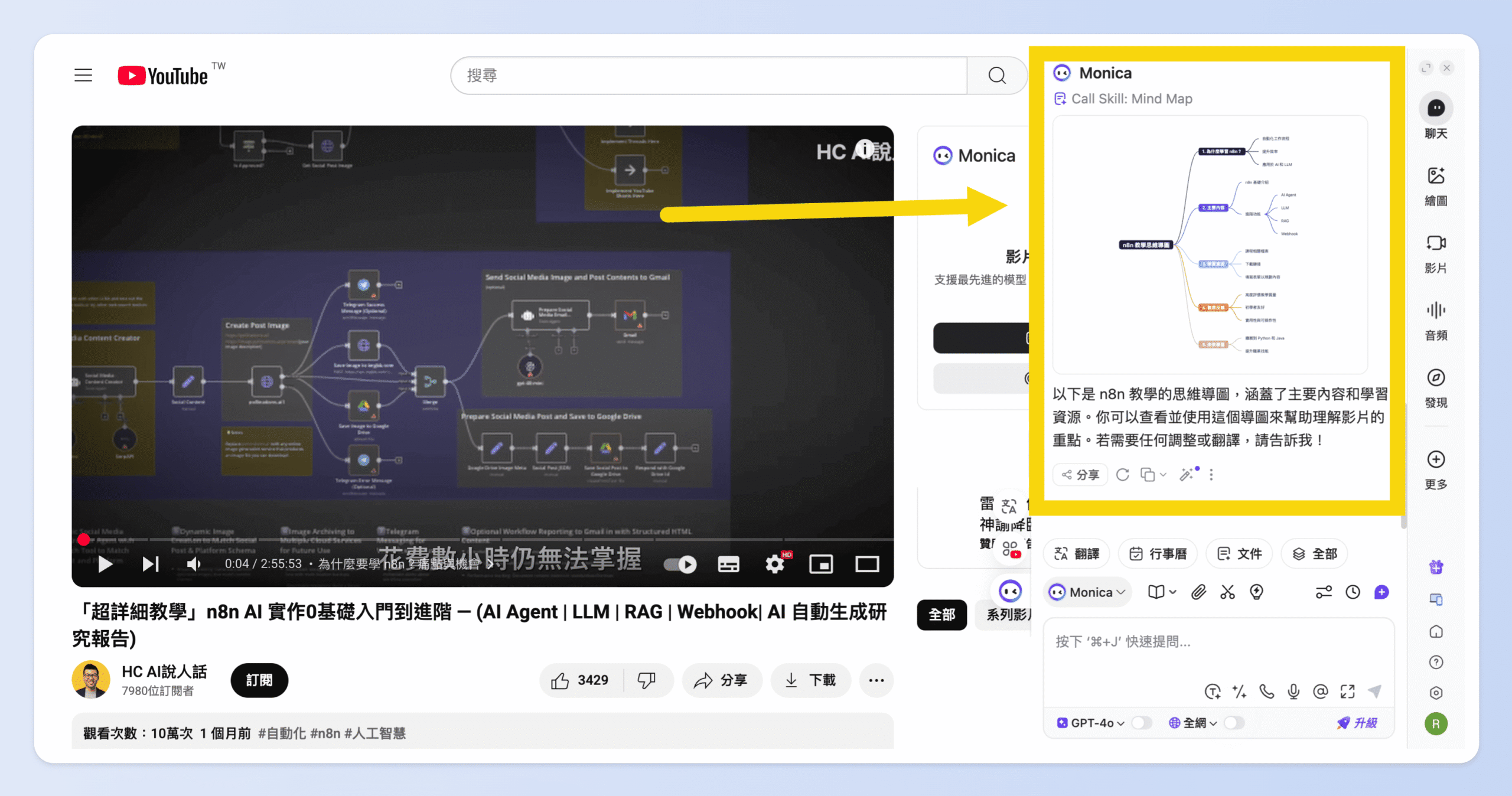Open the Monica bot selector dropdown

[x=1088, y=592]
